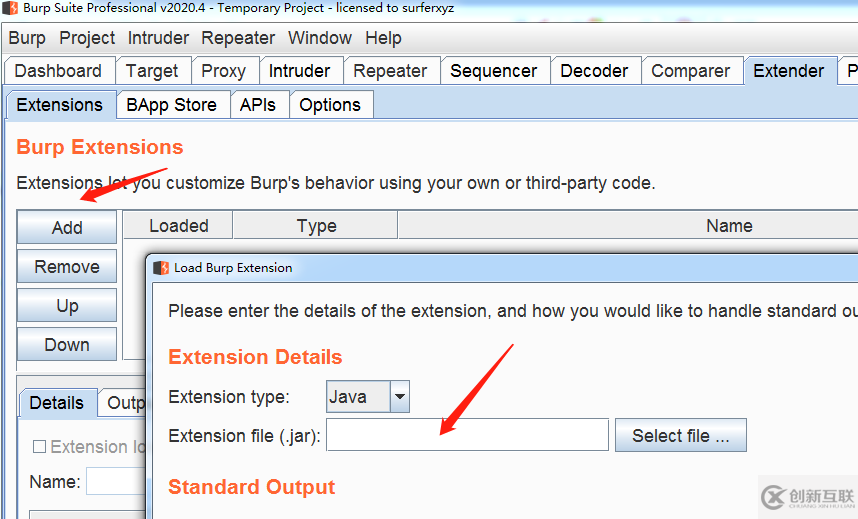858x519 pixels.
Task: Switch to the Proxy tab
Action: click(223, 71)
